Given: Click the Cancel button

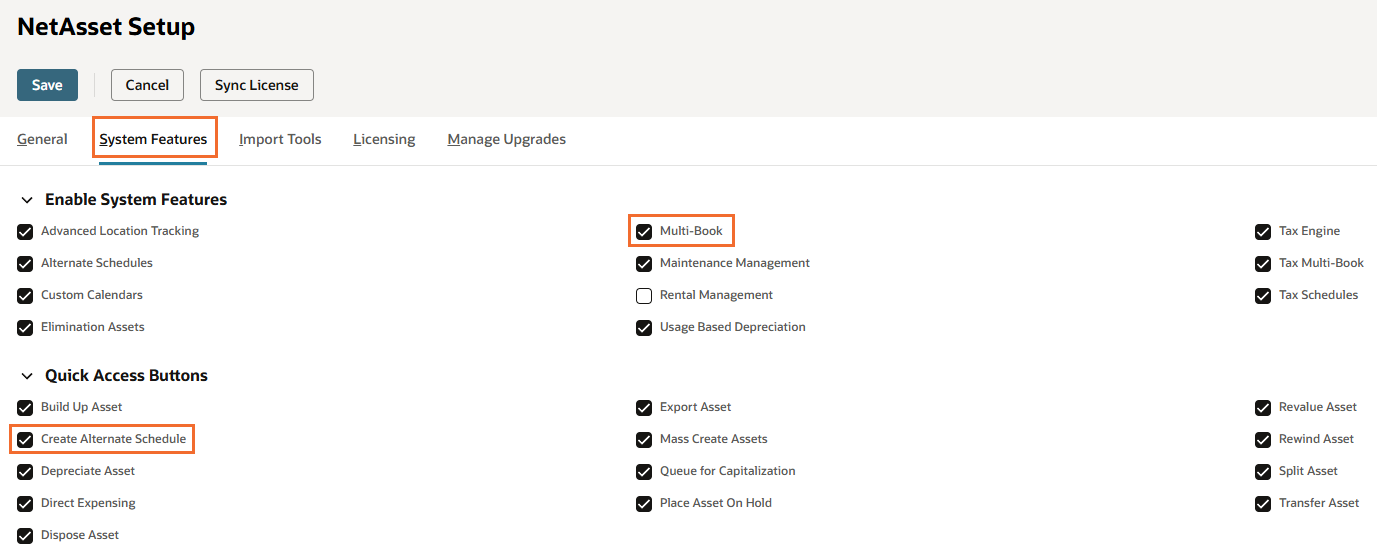Looking at the screenshot, I should click(147, 85).
